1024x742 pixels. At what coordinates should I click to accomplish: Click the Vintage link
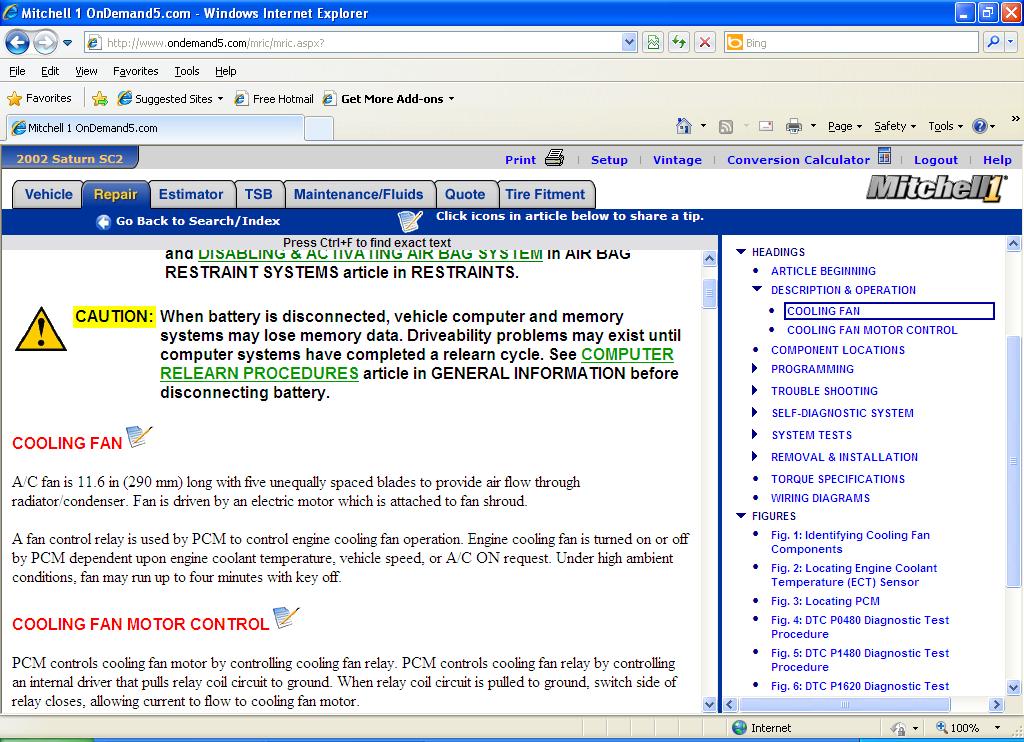(677, 159)
